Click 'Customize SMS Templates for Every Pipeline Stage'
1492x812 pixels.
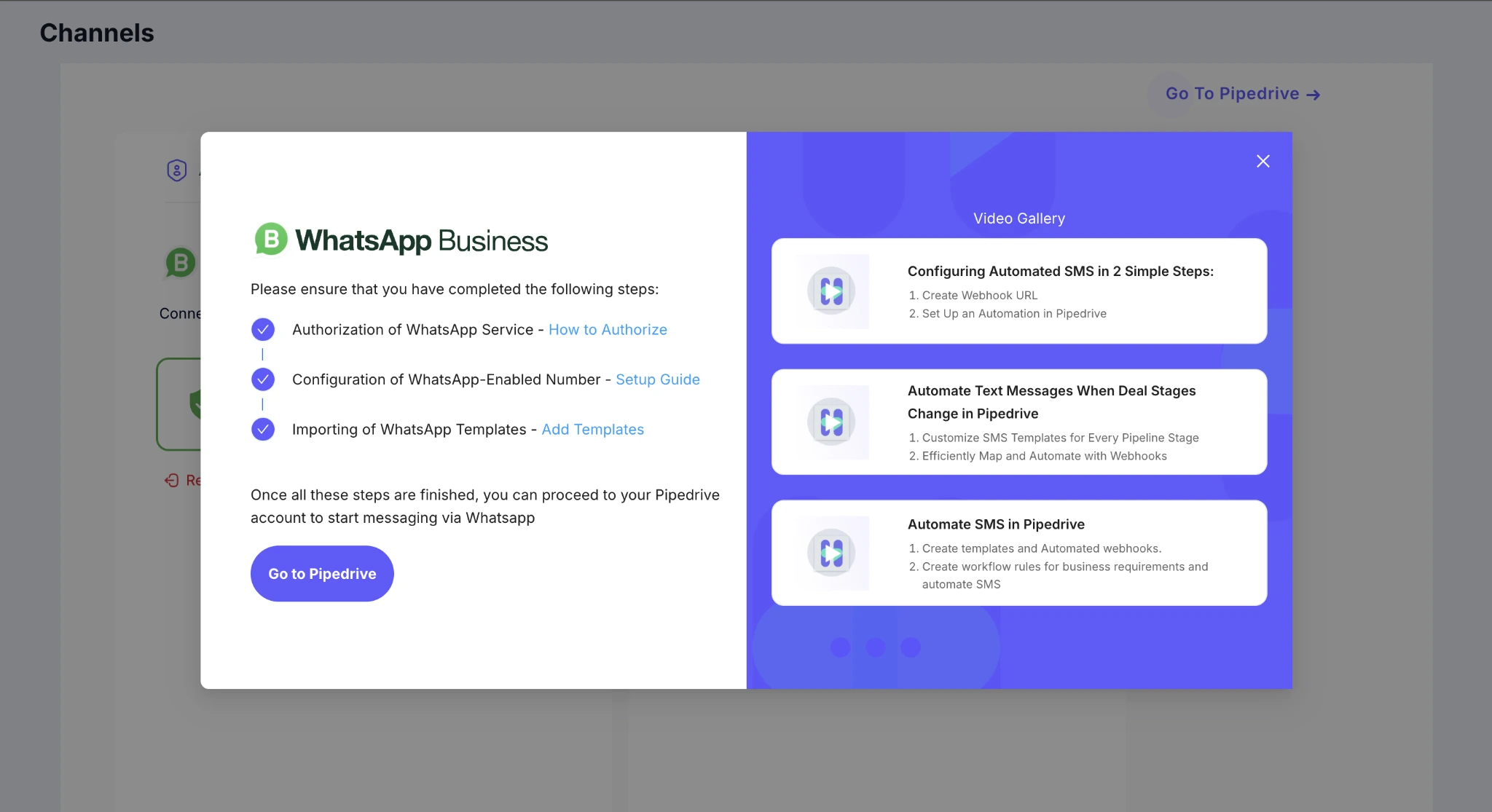tap(1060, 438)
